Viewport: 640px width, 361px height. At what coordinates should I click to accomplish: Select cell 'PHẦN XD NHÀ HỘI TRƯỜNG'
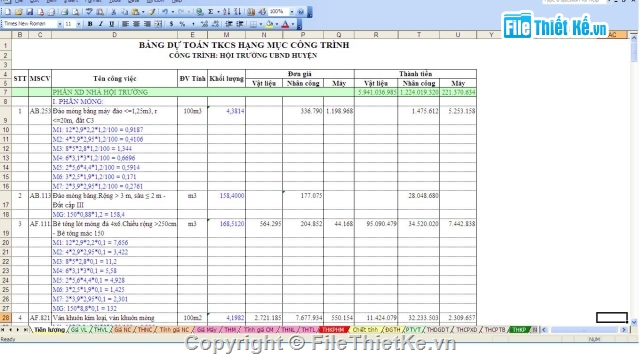point(115,92)
